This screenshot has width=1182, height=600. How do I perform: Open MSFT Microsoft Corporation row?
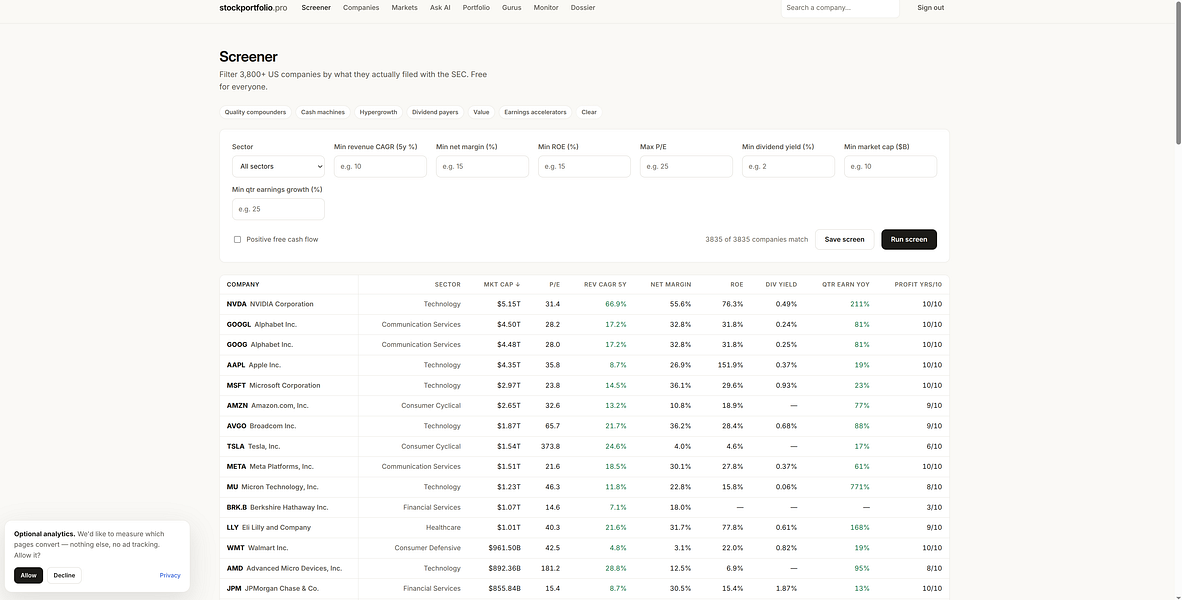584,386
